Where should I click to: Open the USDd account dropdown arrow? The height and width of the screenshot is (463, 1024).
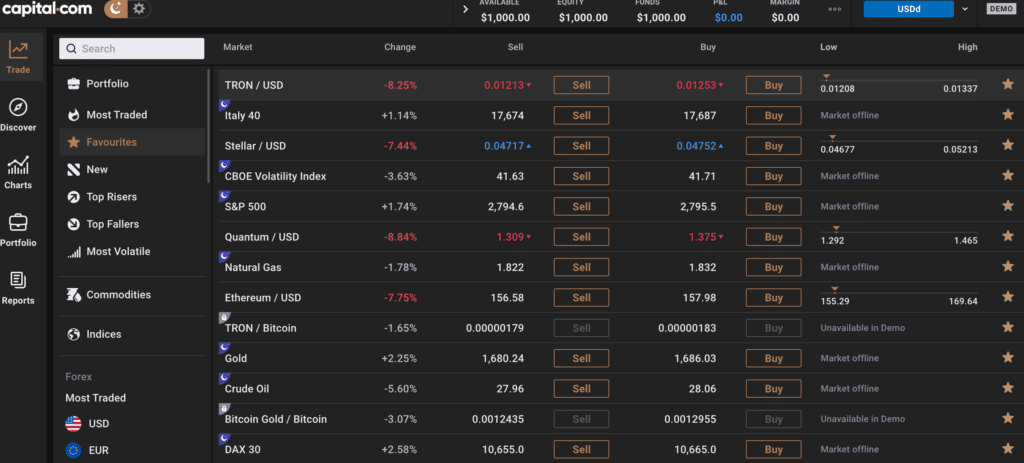965,9
